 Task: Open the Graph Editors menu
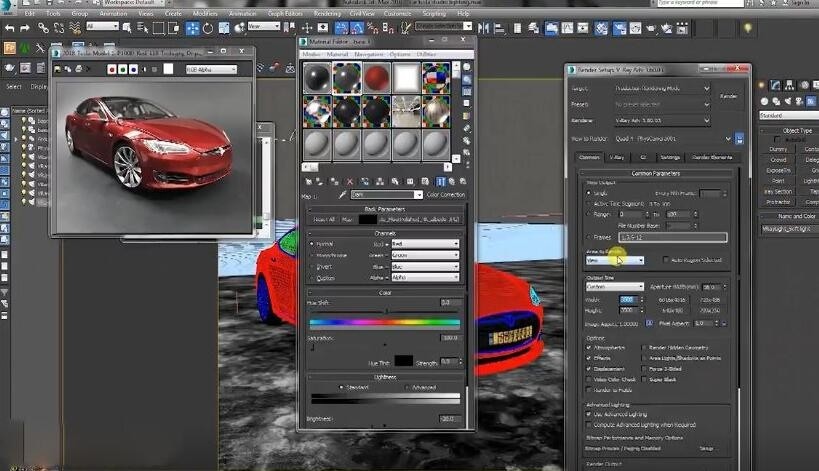(x=285, y=13)
